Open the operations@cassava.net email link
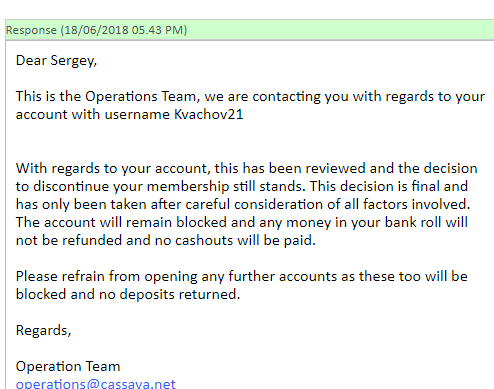494x389 pixels. coord(95,384)
